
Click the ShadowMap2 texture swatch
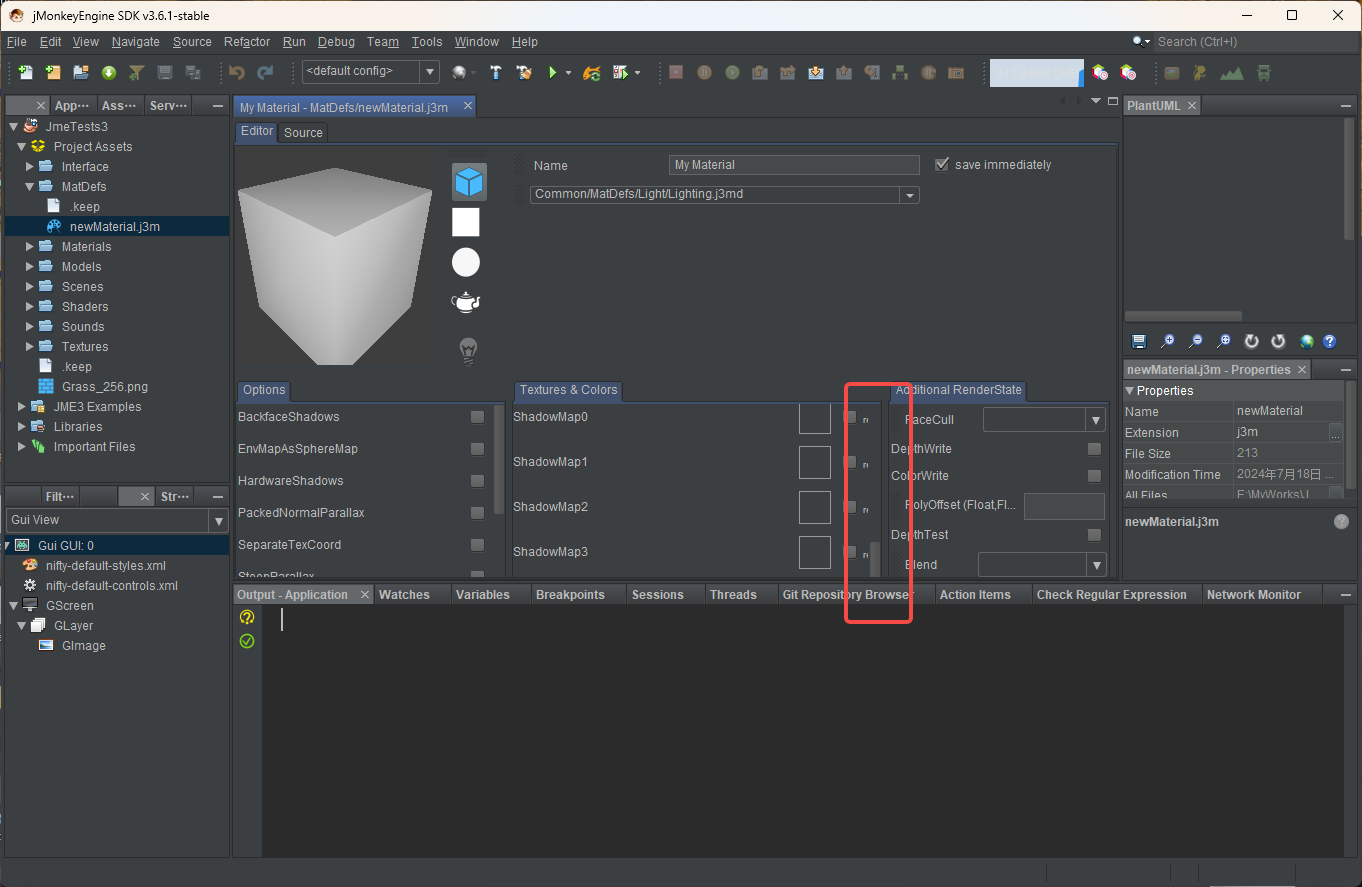(x=815, y=507)
